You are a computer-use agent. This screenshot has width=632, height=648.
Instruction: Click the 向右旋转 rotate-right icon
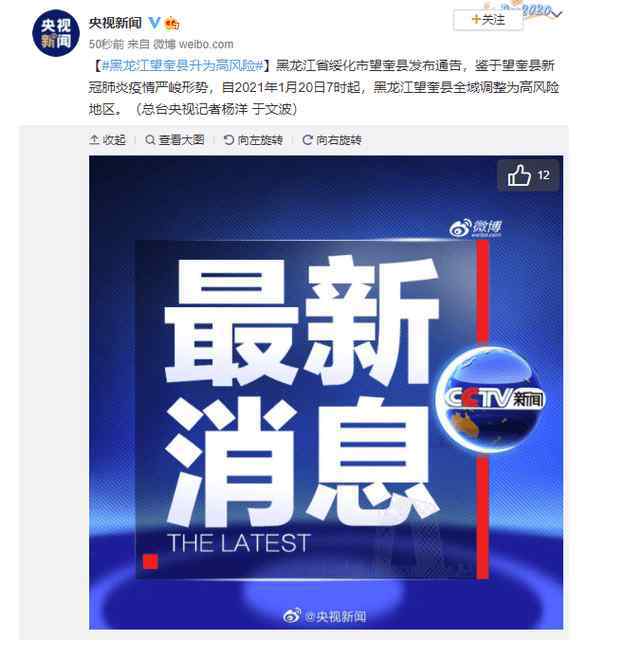[x=307, y=140]
